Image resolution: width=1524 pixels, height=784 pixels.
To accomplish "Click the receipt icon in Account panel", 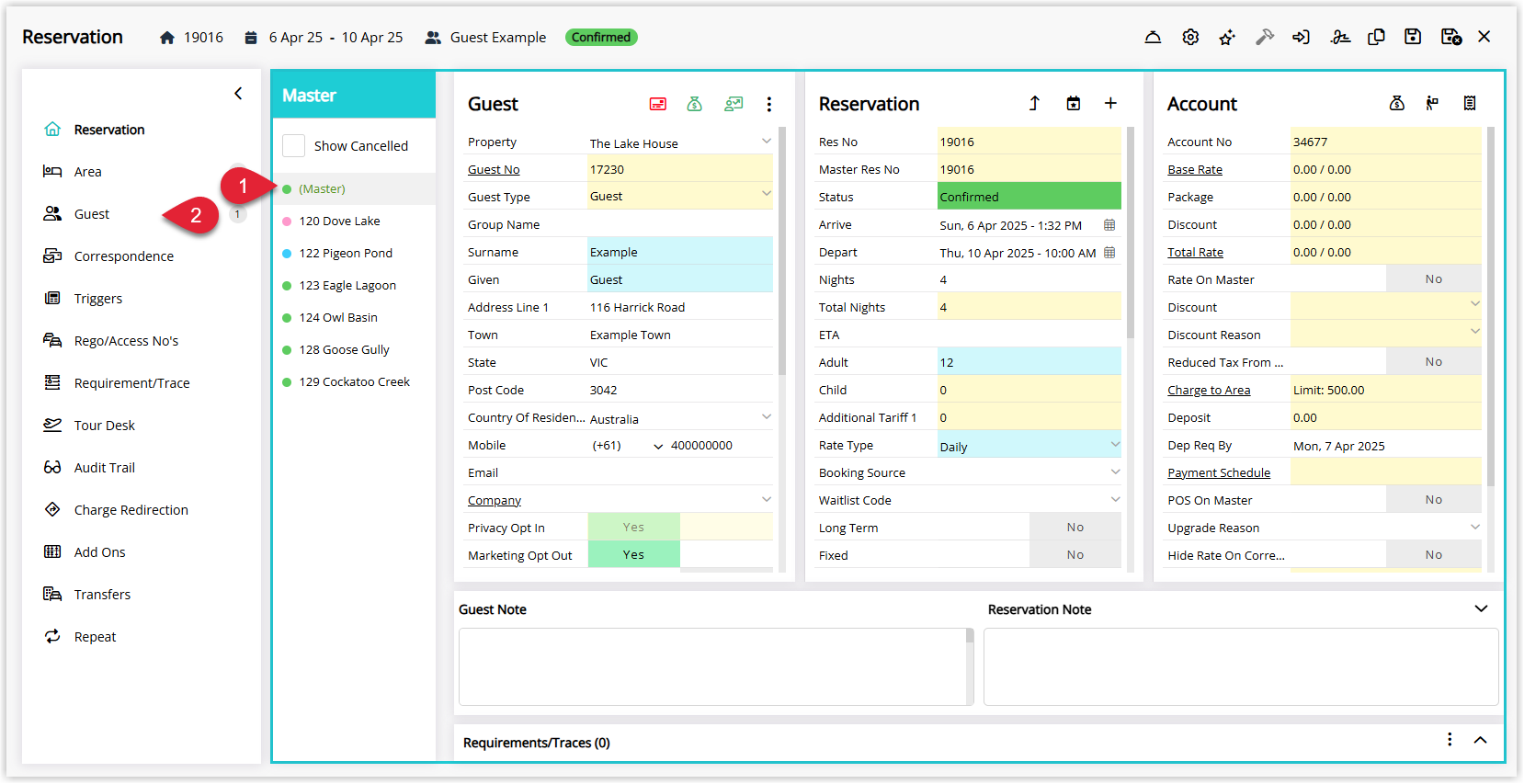I will click(1470, 103).
